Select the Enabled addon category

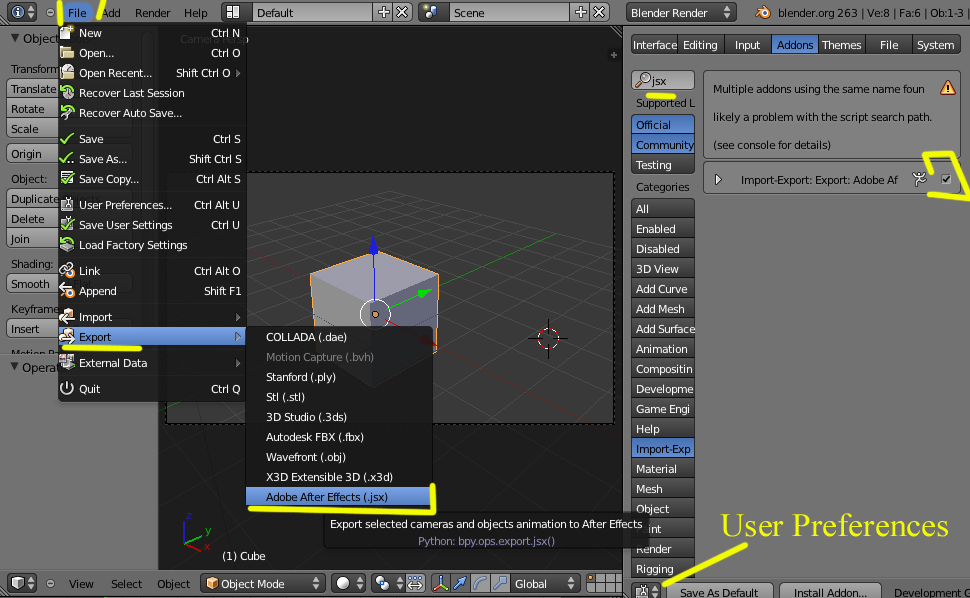(x=663, y=229)
